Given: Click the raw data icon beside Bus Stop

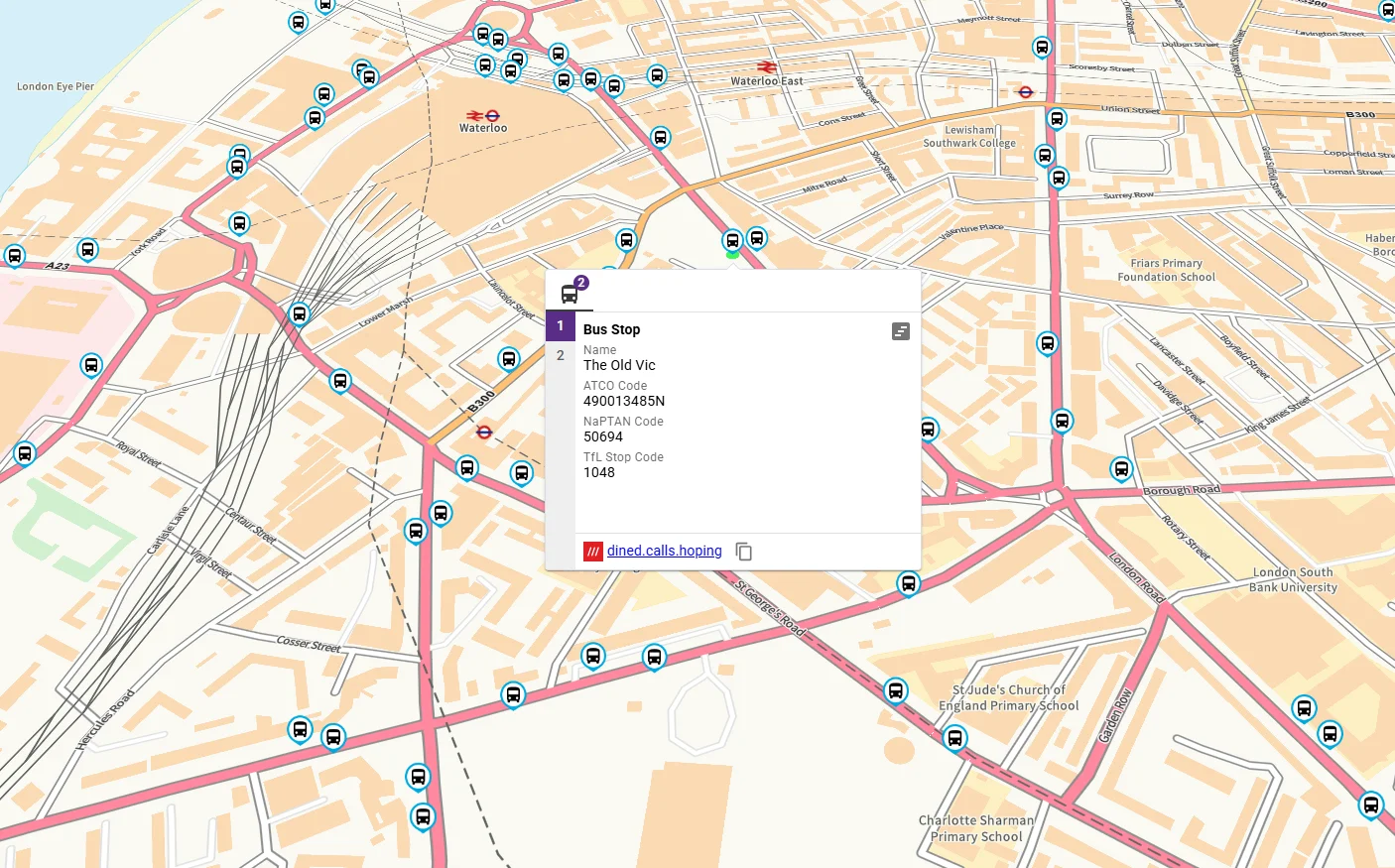Looking at the screenshot, I should 900,331.
